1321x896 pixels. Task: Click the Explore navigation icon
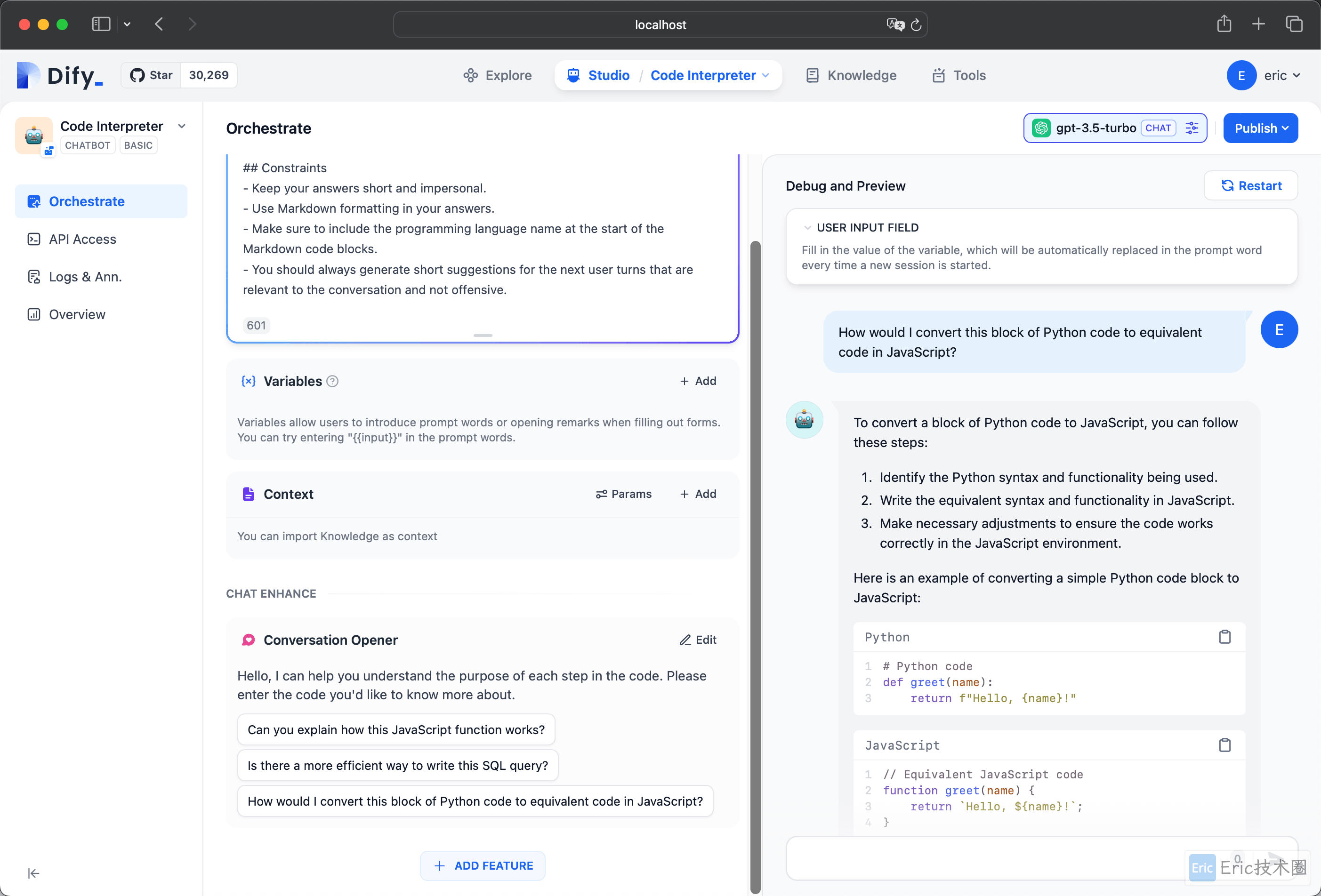471,75
